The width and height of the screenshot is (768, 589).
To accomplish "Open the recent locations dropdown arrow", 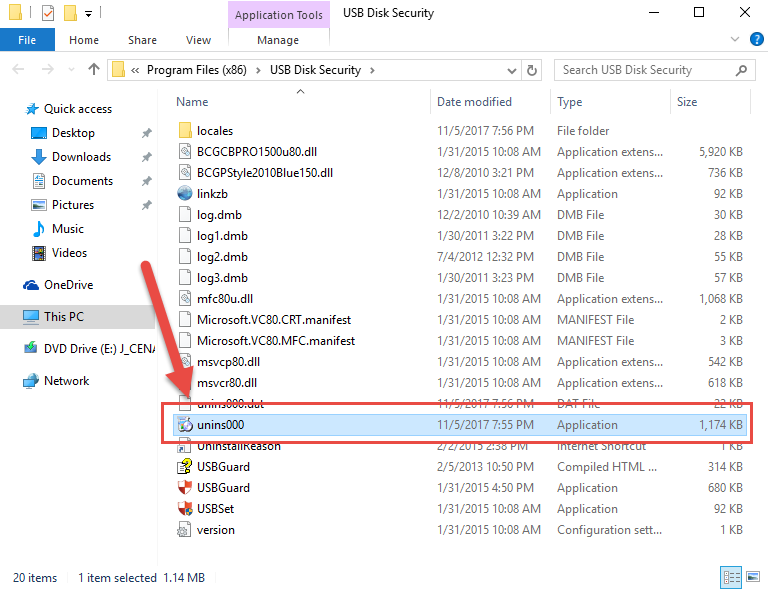I will 72,70.
